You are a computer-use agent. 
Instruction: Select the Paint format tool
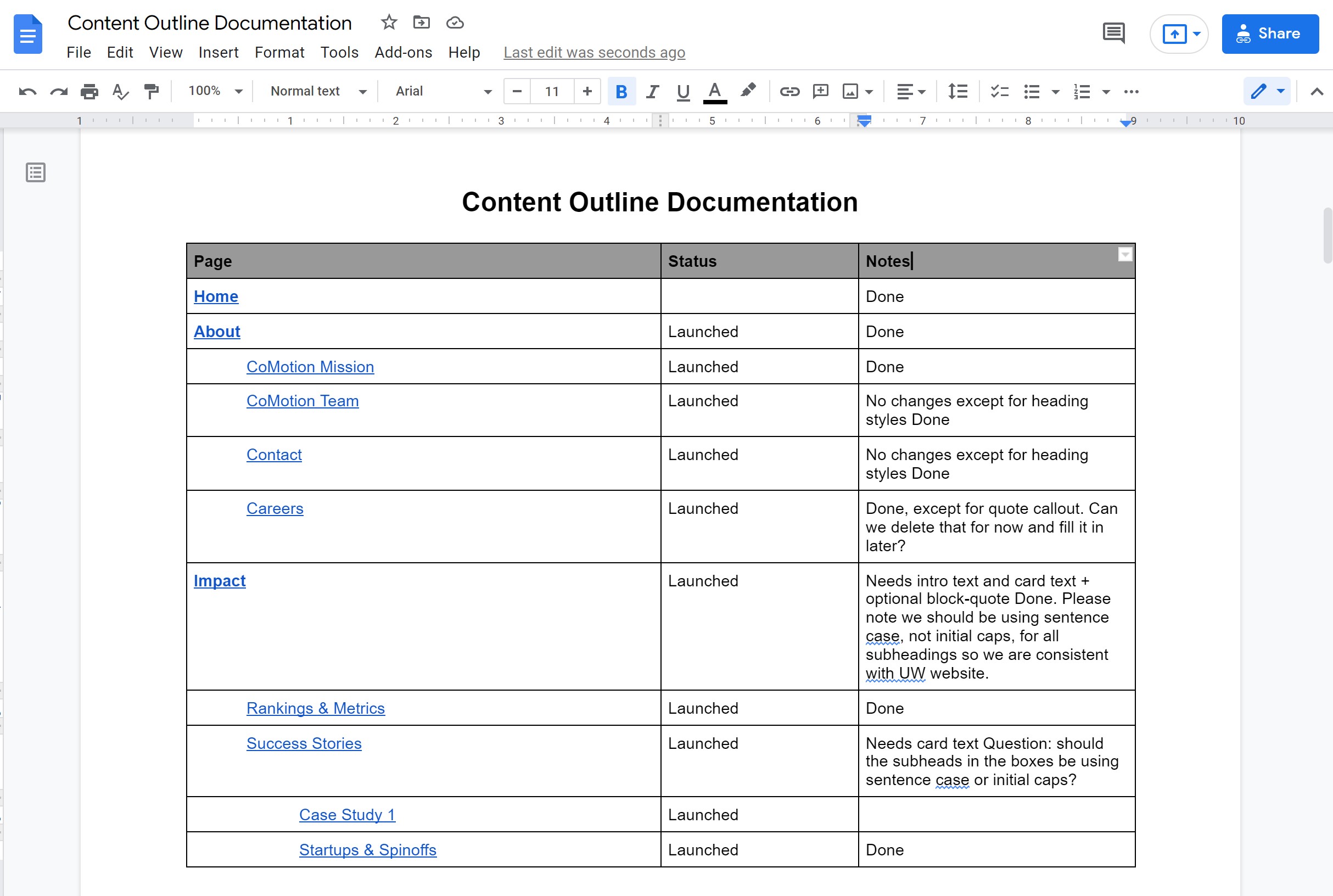coord(152,92)
